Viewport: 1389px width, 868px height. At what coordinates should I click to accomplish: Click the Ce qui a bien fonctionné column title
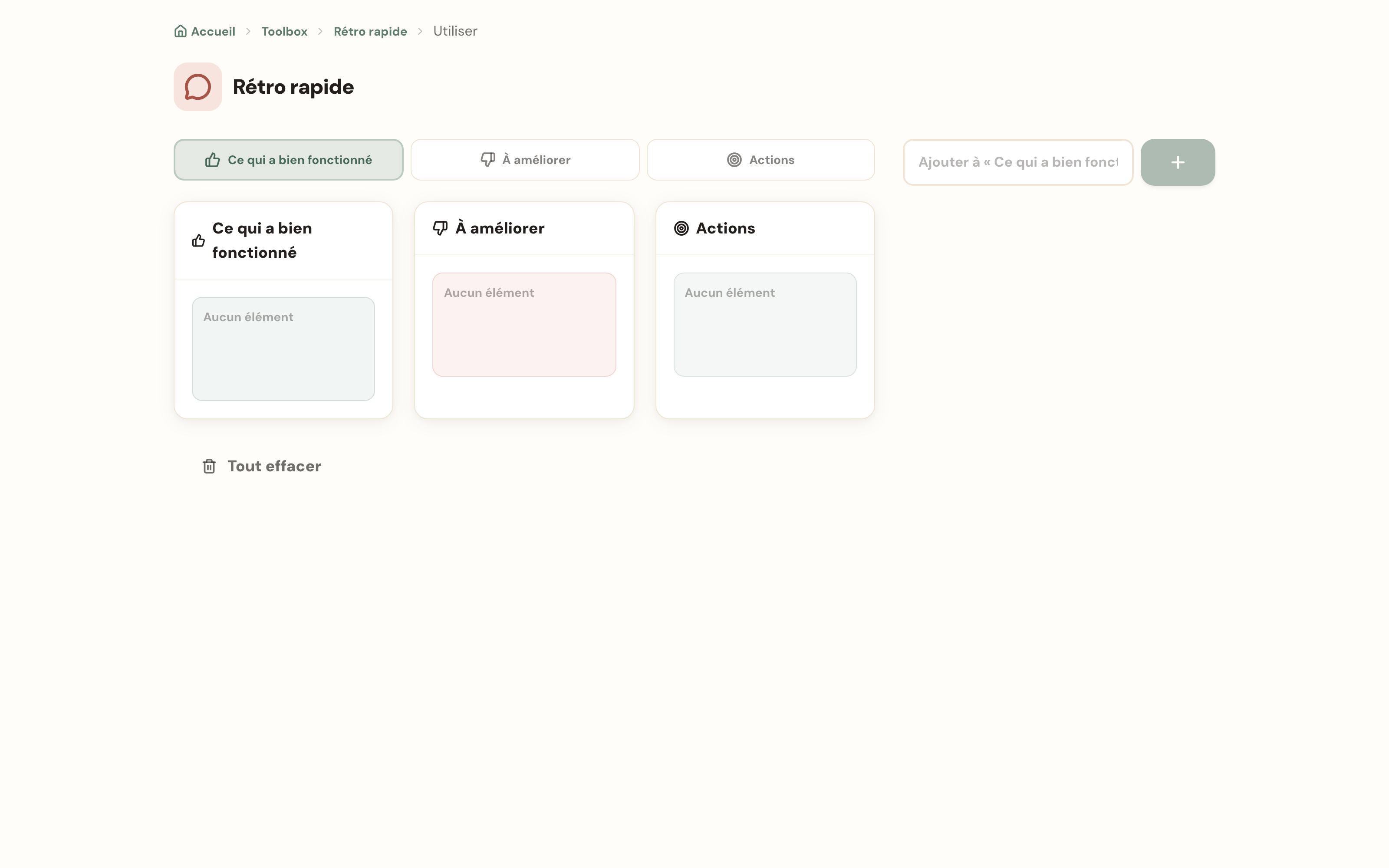262,240
